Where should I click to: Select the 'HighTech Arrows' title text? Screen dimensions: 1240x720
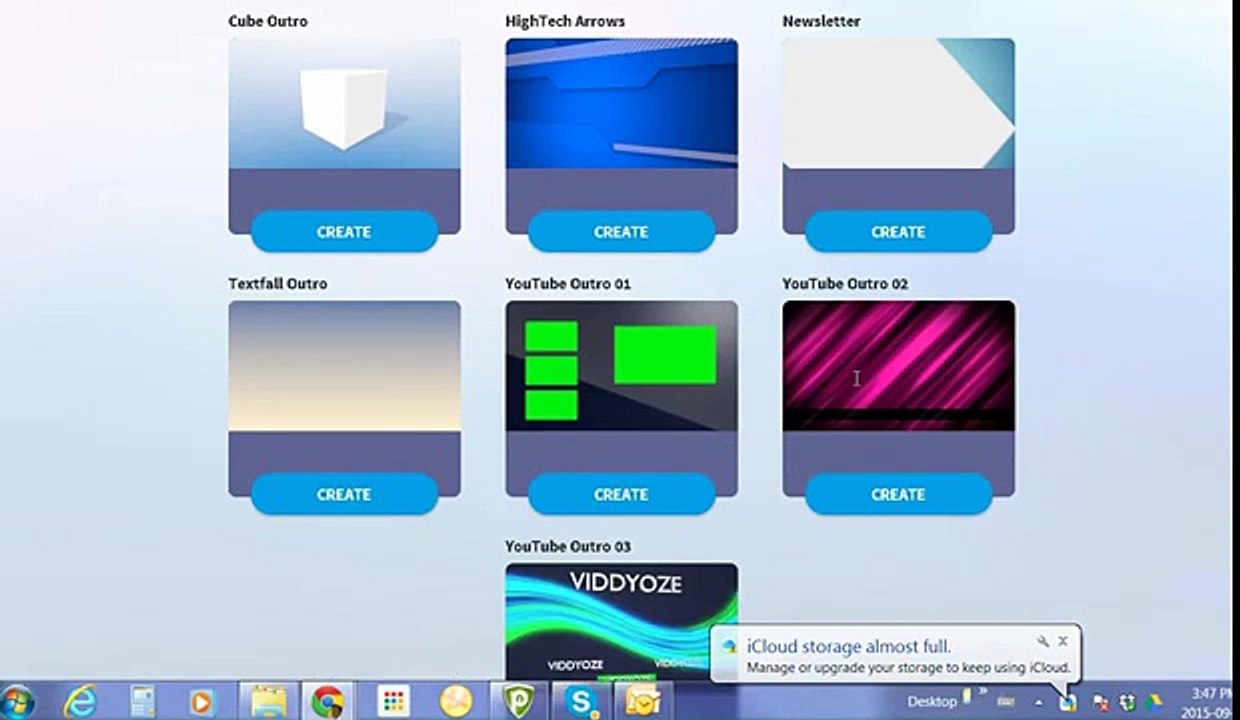[565, 21]
